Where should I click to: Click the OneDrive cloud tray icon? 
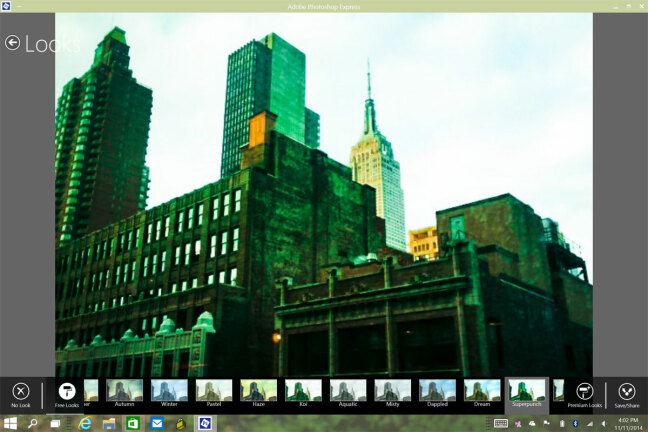tap(532, 423)
